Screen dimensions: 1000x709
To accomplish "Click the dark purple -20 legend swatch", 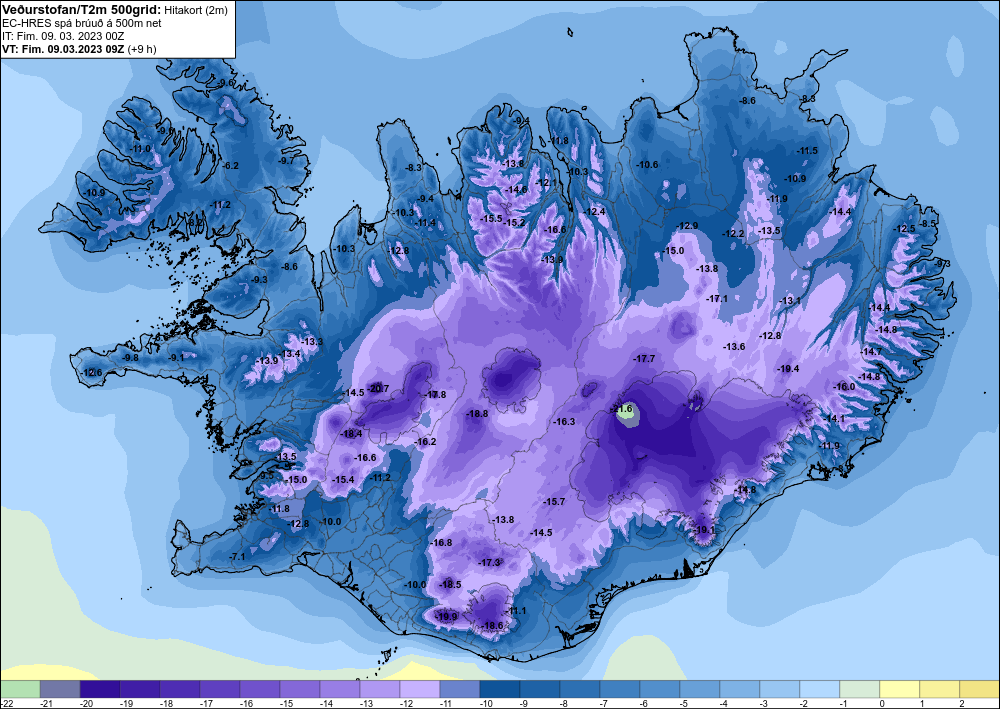I will [x=100, y=689].
